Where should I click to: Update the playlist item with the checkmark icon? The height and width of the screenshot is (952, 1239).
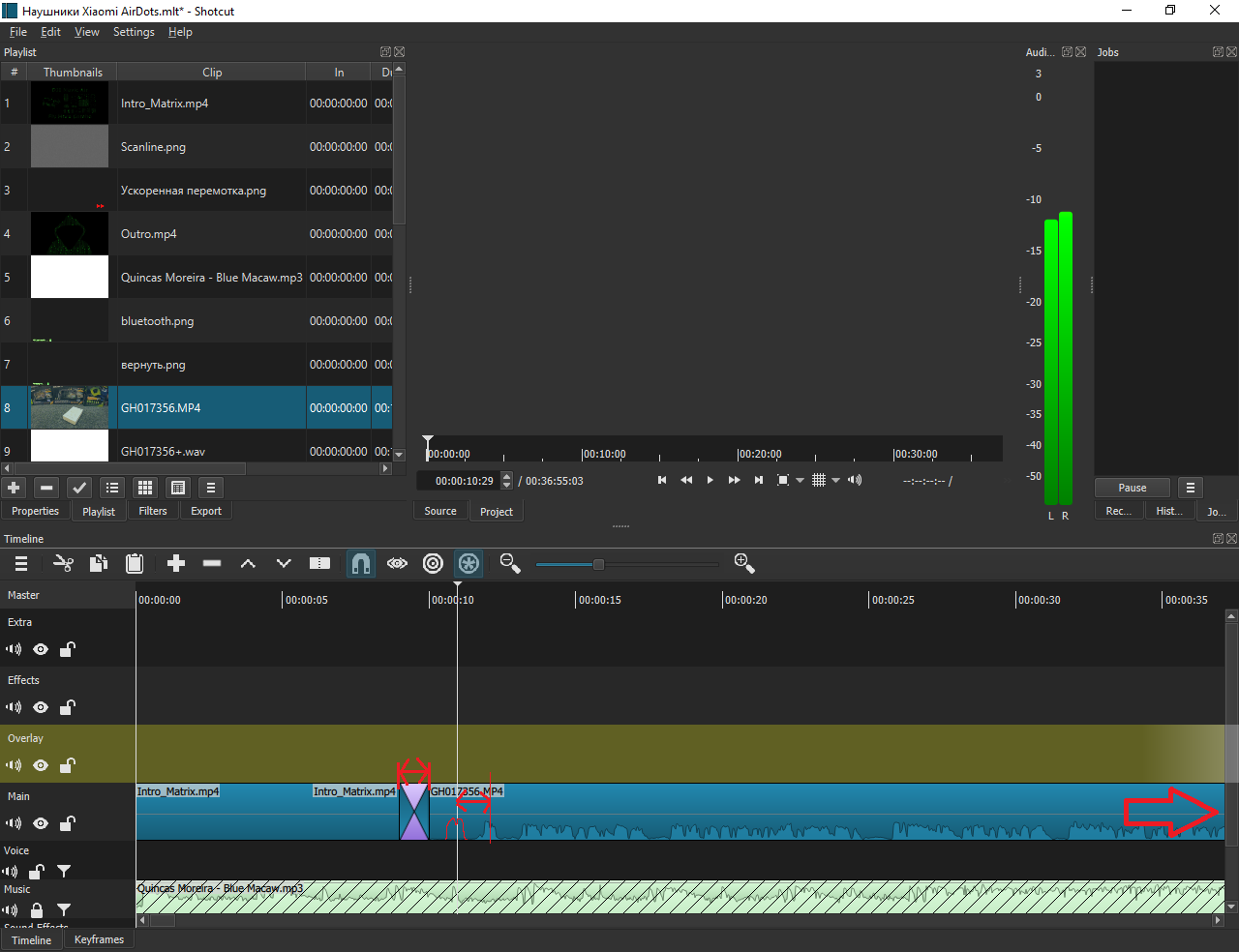78,488
